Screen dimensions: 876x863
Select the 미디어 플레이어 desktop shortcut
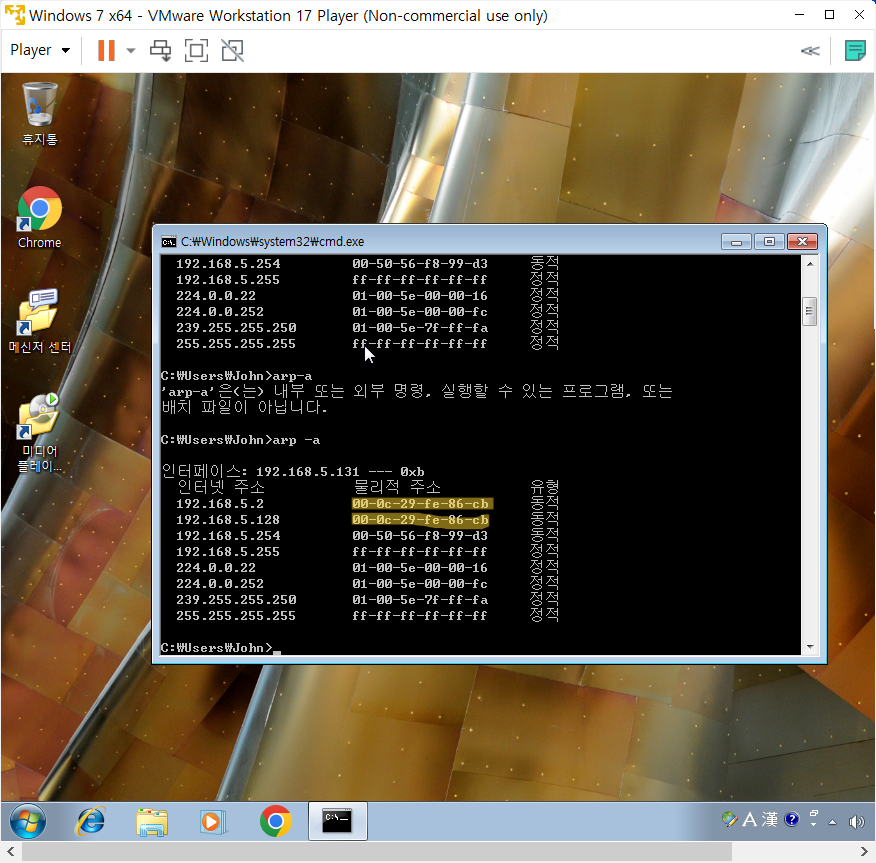pyautogui.click(x=40, y=433)
